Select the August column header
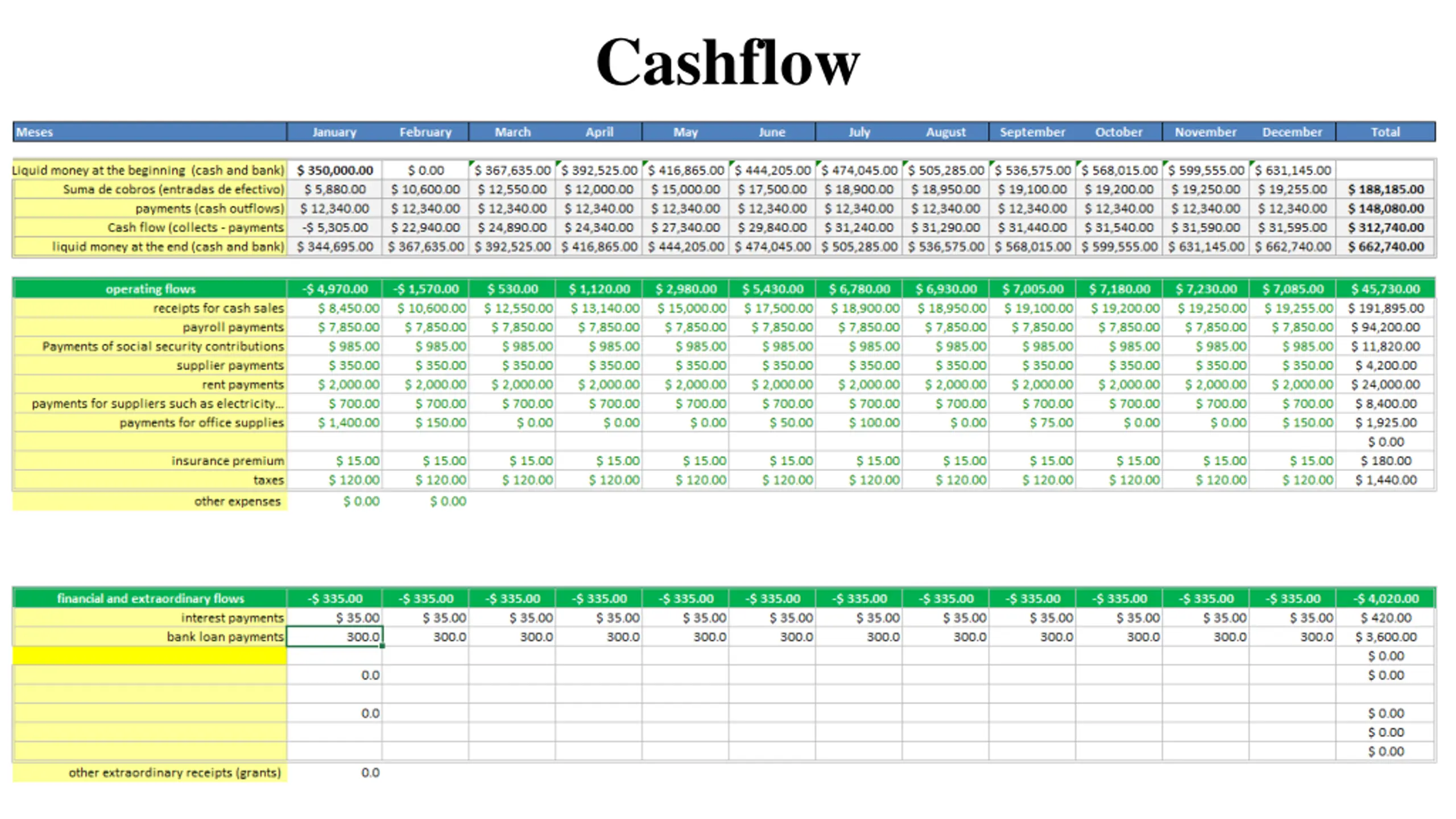Image resolution: width=1456 pixels, height=819 pixels. (945, 132)
